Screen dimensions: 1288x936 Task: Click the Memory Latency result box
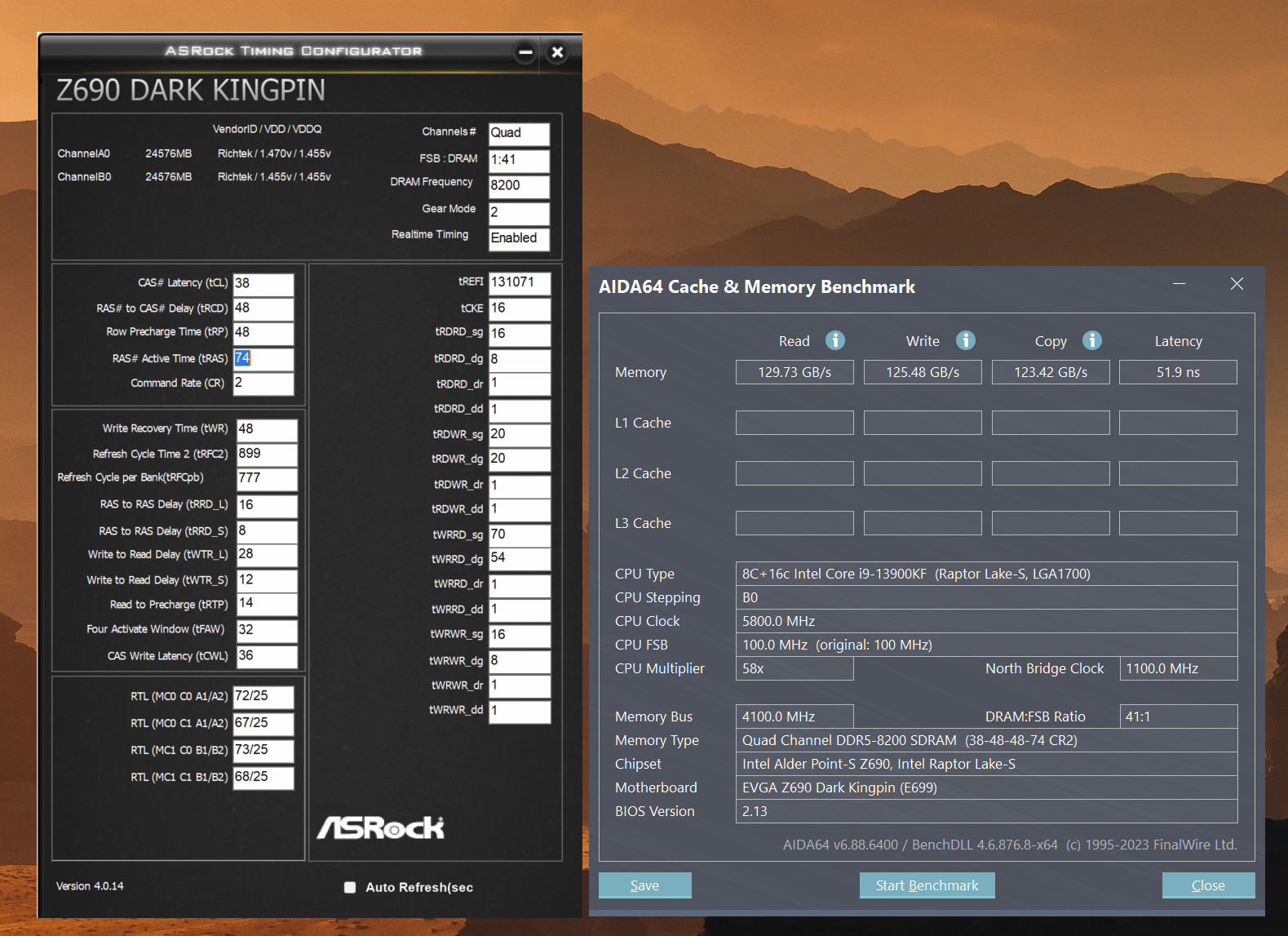coord(1177,372)
